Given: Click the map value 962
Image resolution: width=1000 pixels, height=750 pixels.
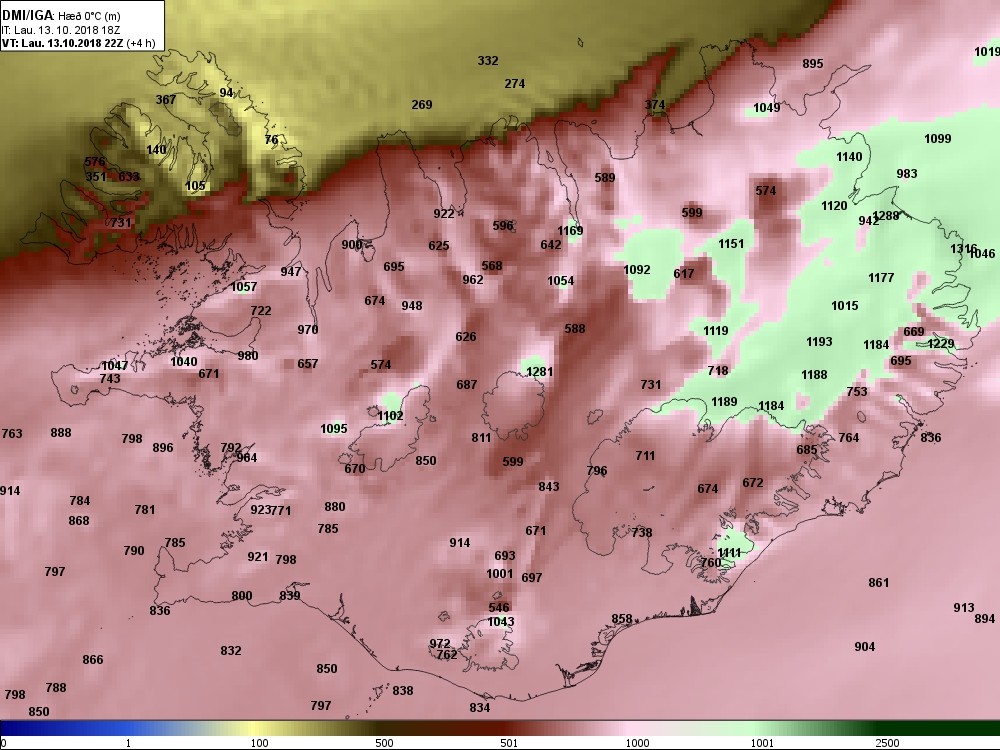Looking at the screenshot, I should [x=473, y=280].
